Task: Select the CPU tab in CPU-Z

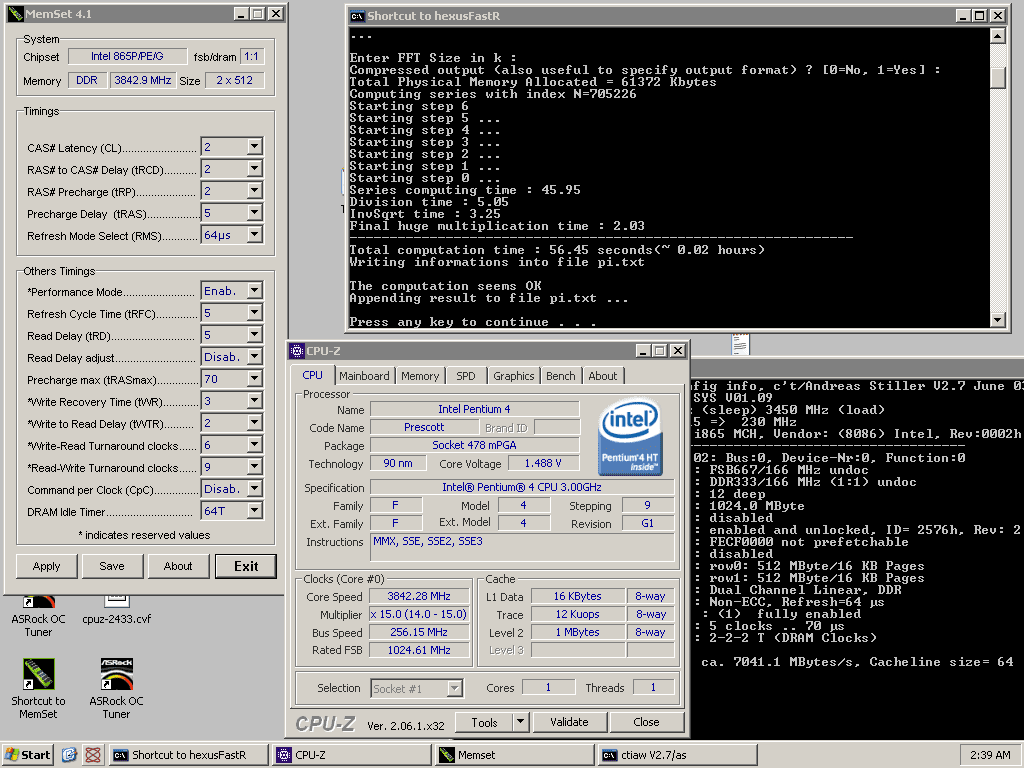Action: (x=312, y=375)
